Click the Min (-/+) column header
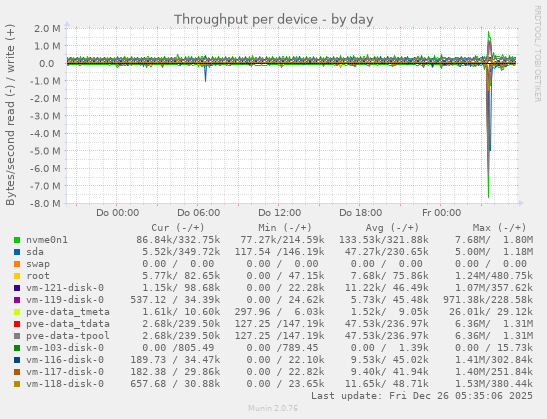This screenshot has height=419, width=547. coord(285,228)
